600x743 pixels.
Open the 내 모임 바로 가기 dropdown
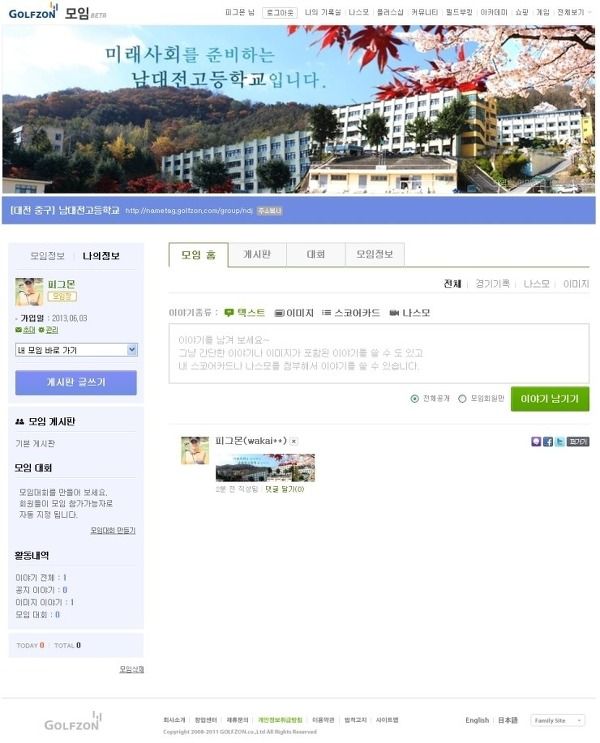[x=76, y=350]
